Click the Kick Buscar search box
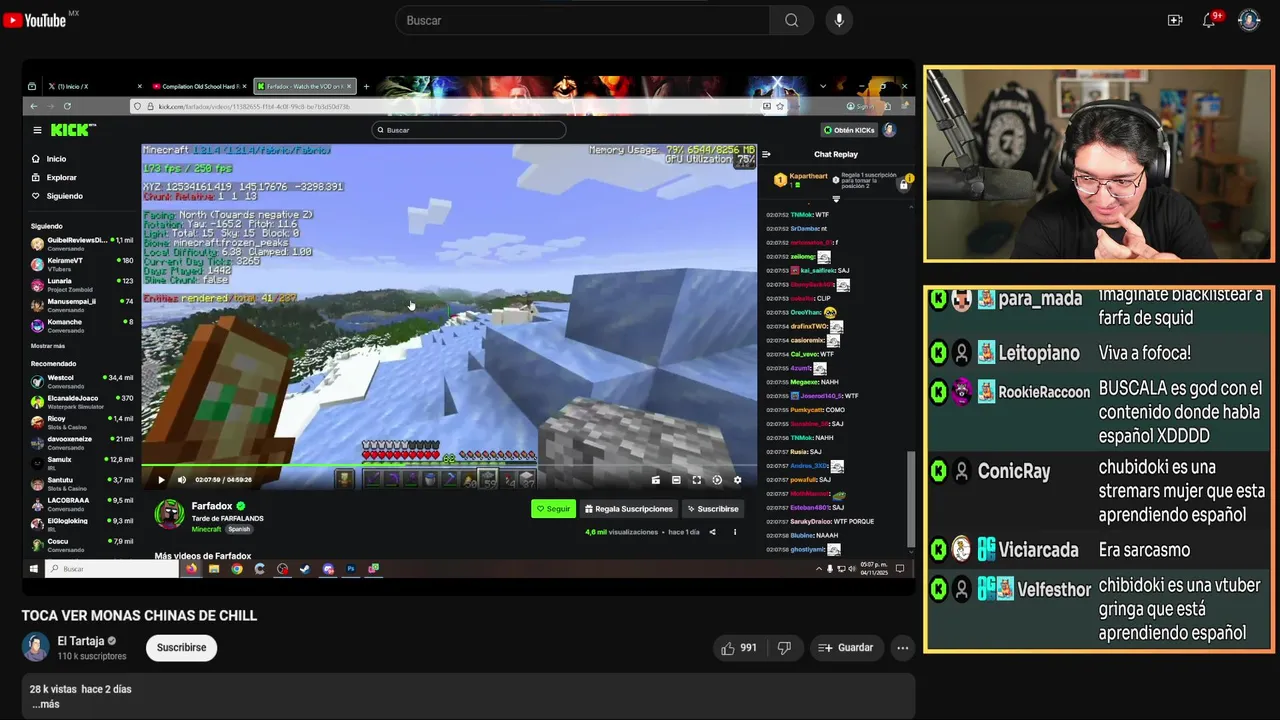The image size is (1280, 720). click(x=468, y=130)
